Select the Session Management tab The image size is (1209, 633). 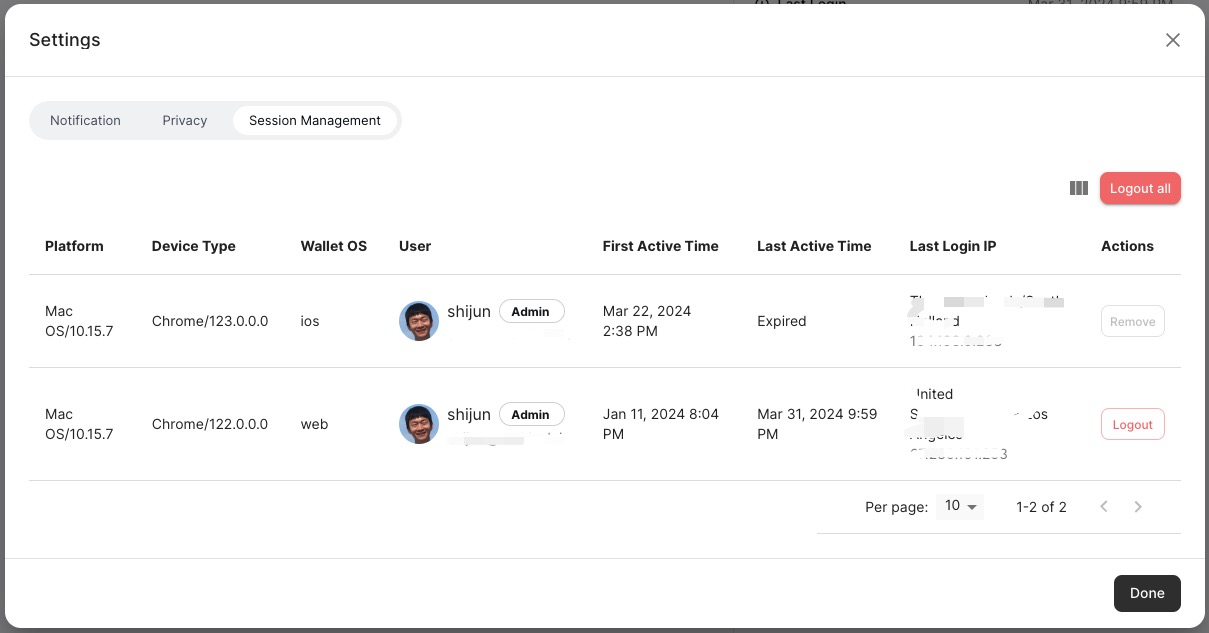pos(315,120)
